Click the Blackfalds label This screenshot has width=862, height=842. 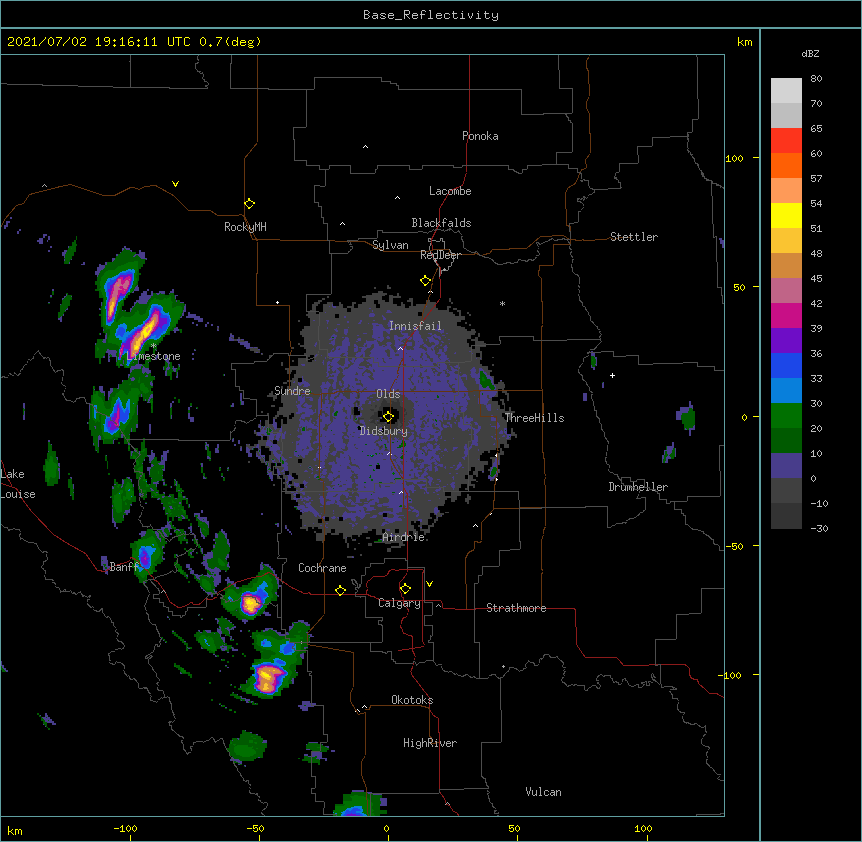(441, 223)
